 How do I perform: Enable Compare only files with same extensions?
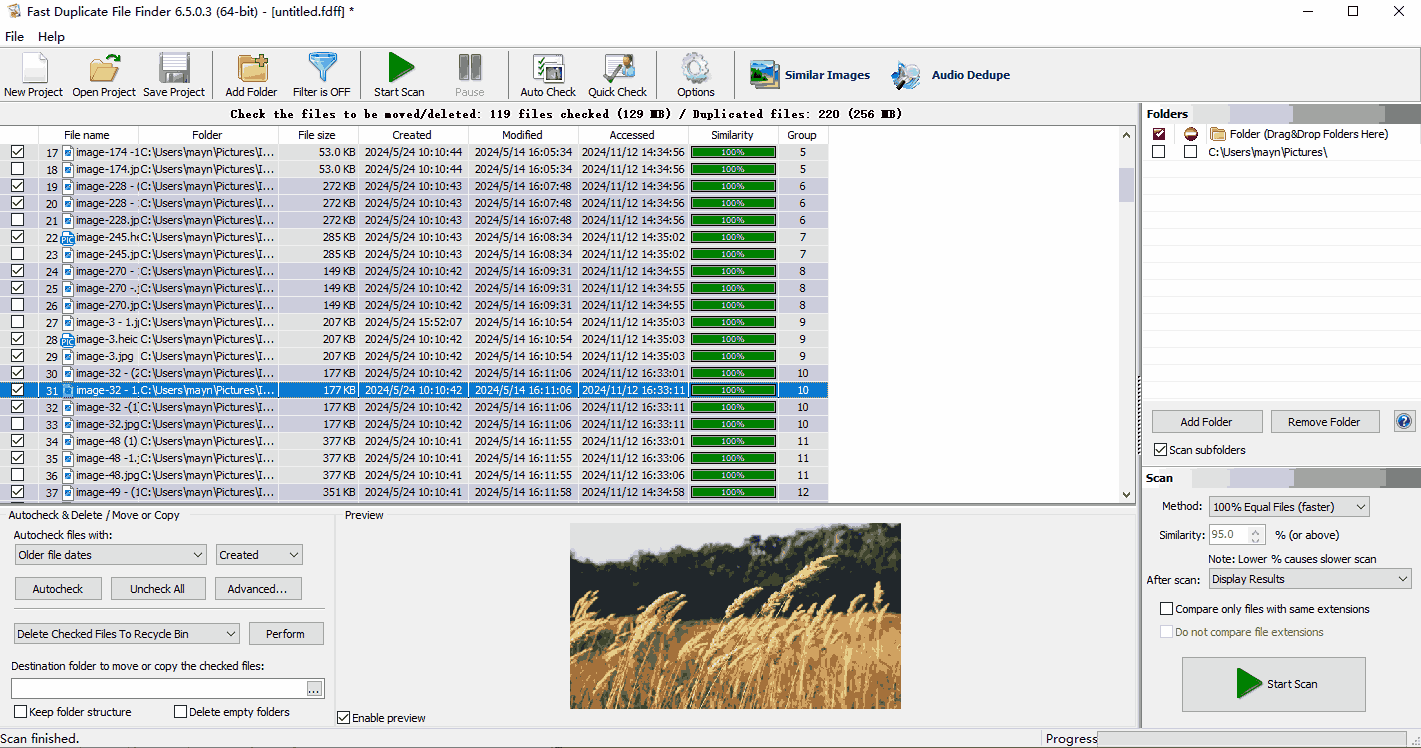pyautogui.click(x=1166, y=609)
